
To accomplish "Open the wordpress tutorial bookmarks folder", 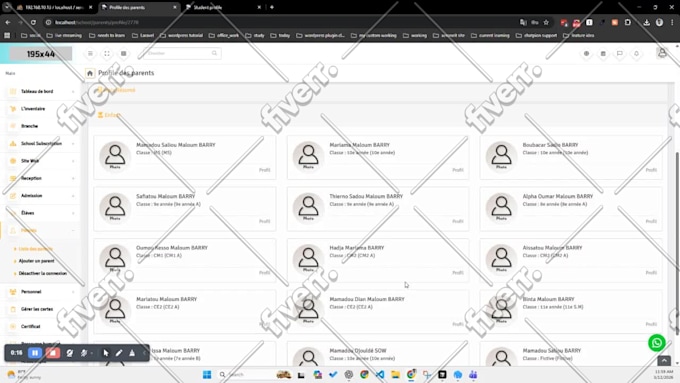I will tap(181, 36).
